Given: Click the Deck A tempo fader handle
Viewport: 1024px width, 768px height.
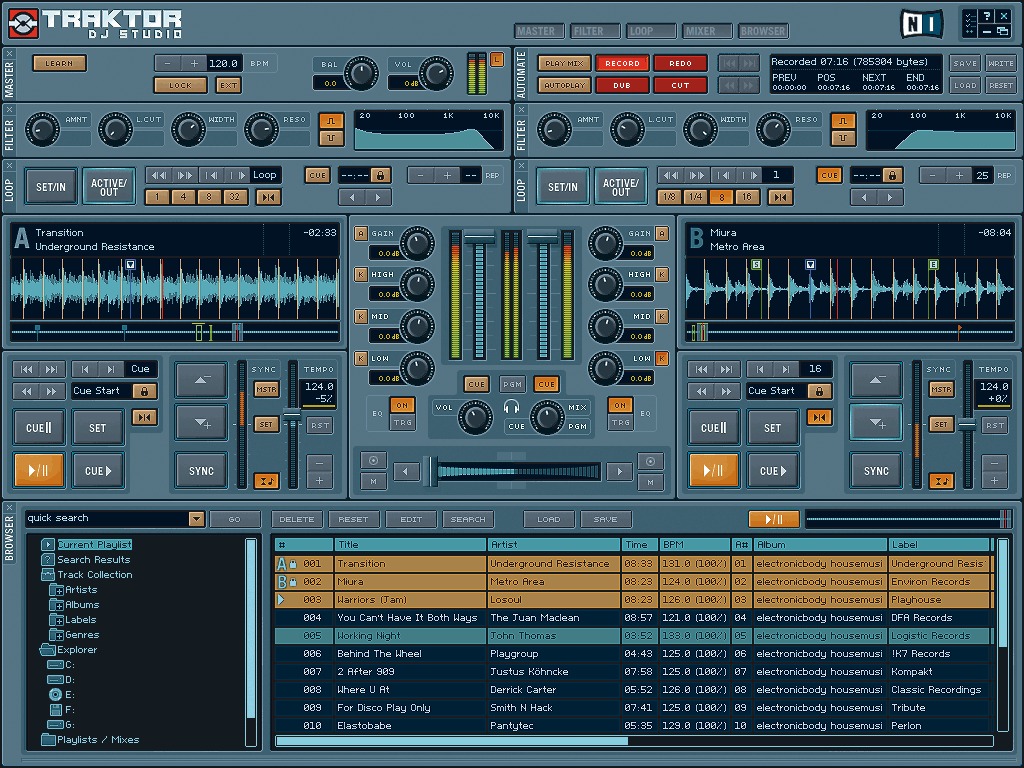Looking at the screenshot, I should 292,415.
